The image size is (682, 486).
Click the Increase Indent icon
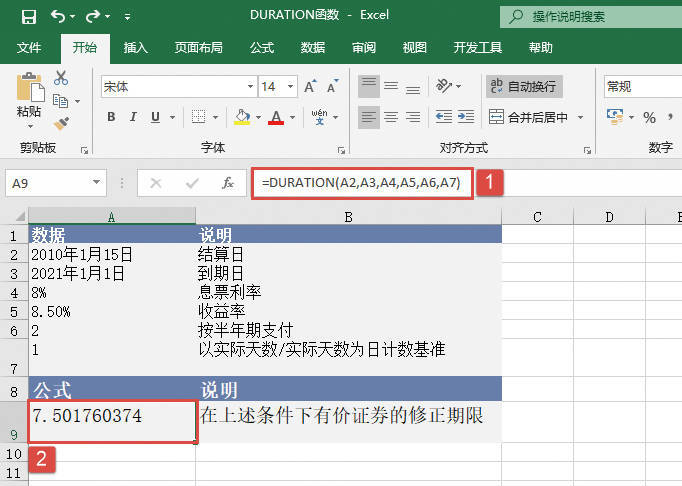point(466,117)
